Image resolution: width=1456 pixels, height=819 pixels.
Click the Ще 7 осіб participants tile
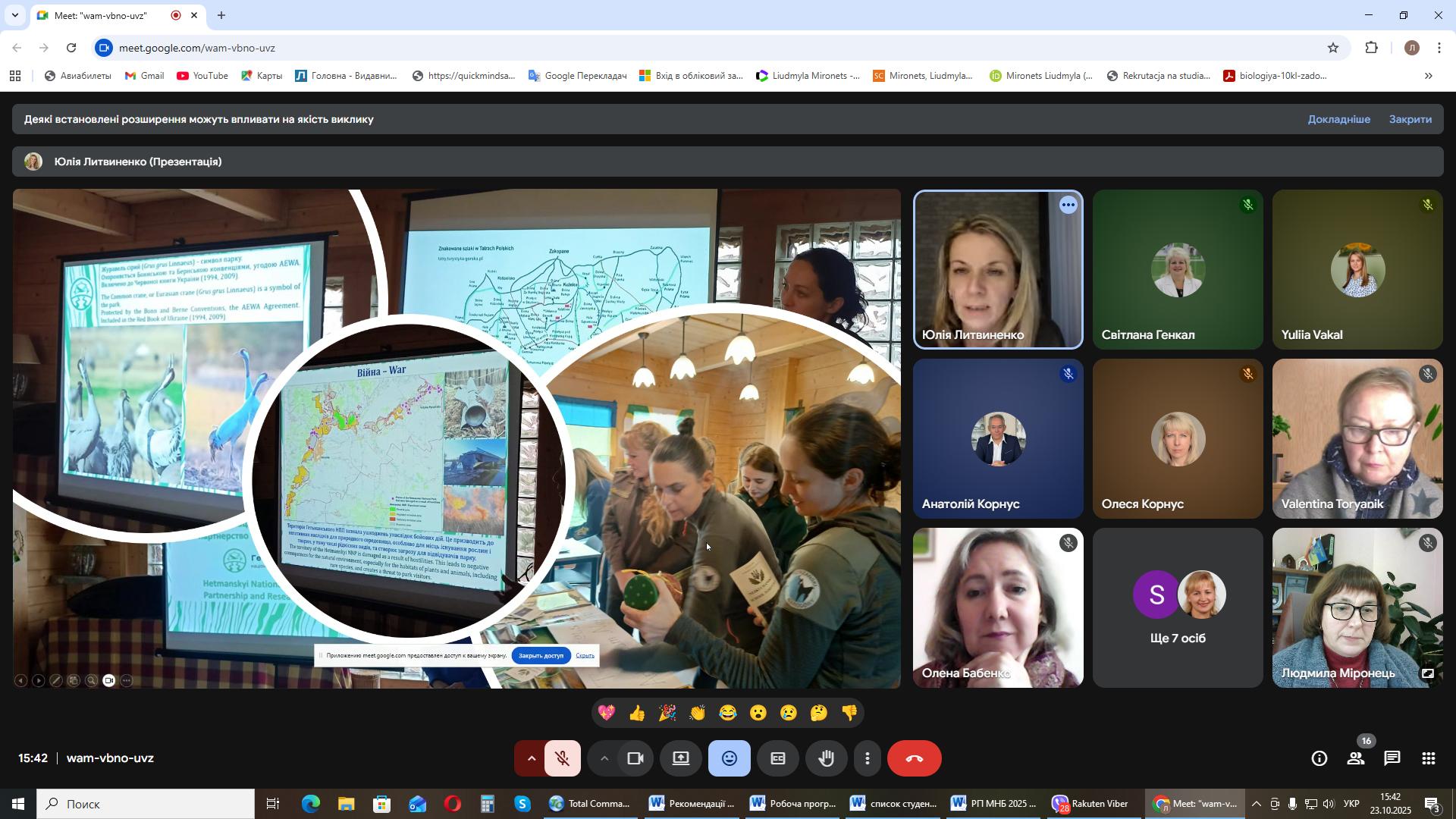coord(1177,608)
